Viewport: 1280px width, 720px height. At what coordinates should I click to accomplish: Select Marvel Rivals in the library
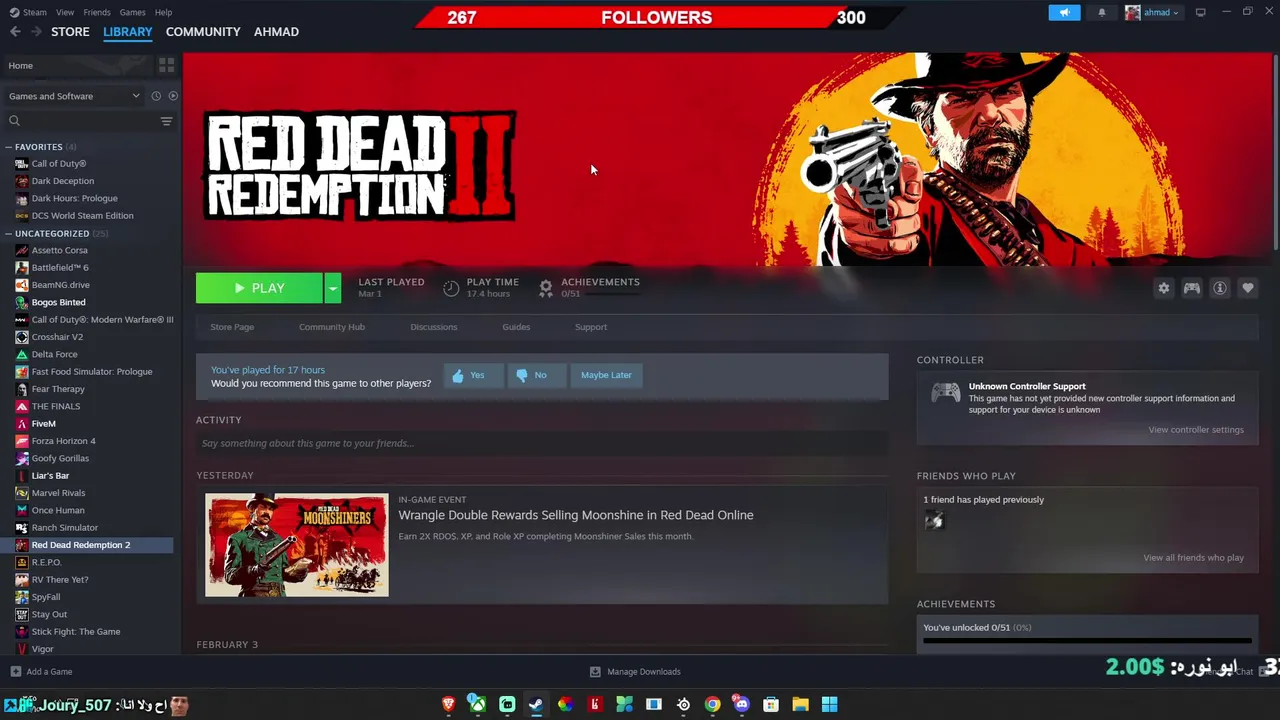[x=58, y=493]
